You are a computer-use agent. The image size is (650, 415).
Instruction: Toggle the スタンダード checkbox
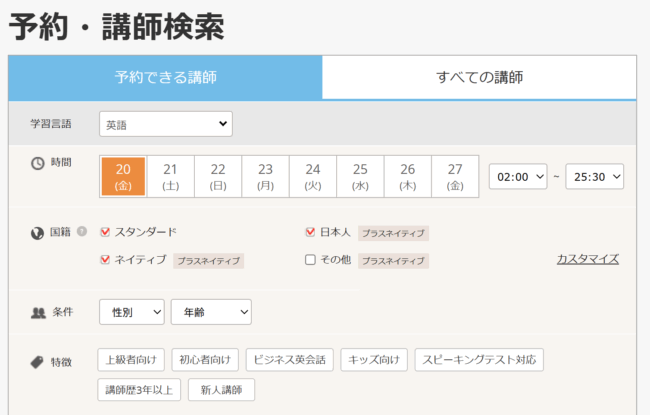pos(106,232)
